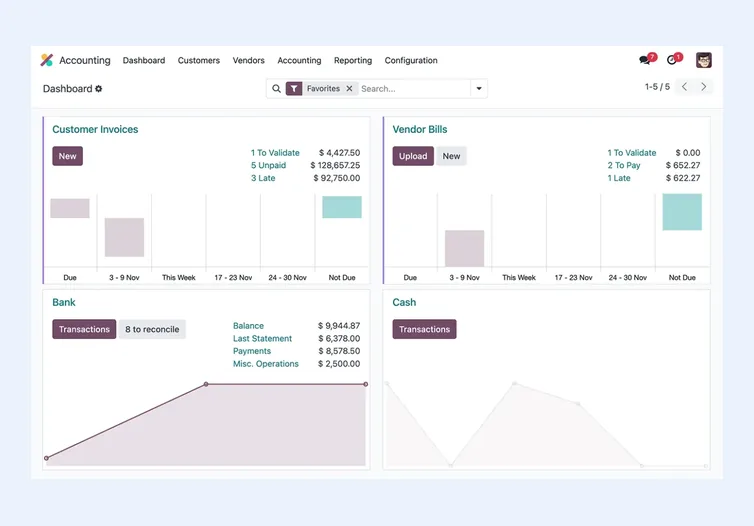Click the Not Due bar in Customer Invoices
Image resolution: width=754 pixels, height=526 pixels.
[342, 207]
